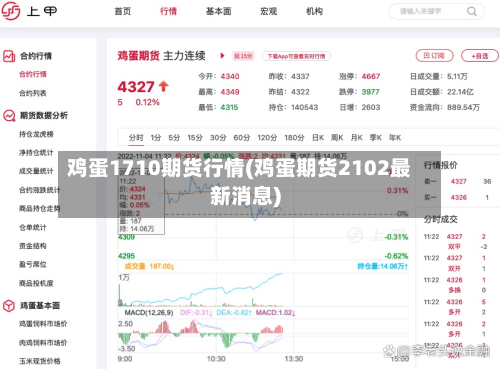
Task: Focus the keyword search input field
Action: coord(437,11)
